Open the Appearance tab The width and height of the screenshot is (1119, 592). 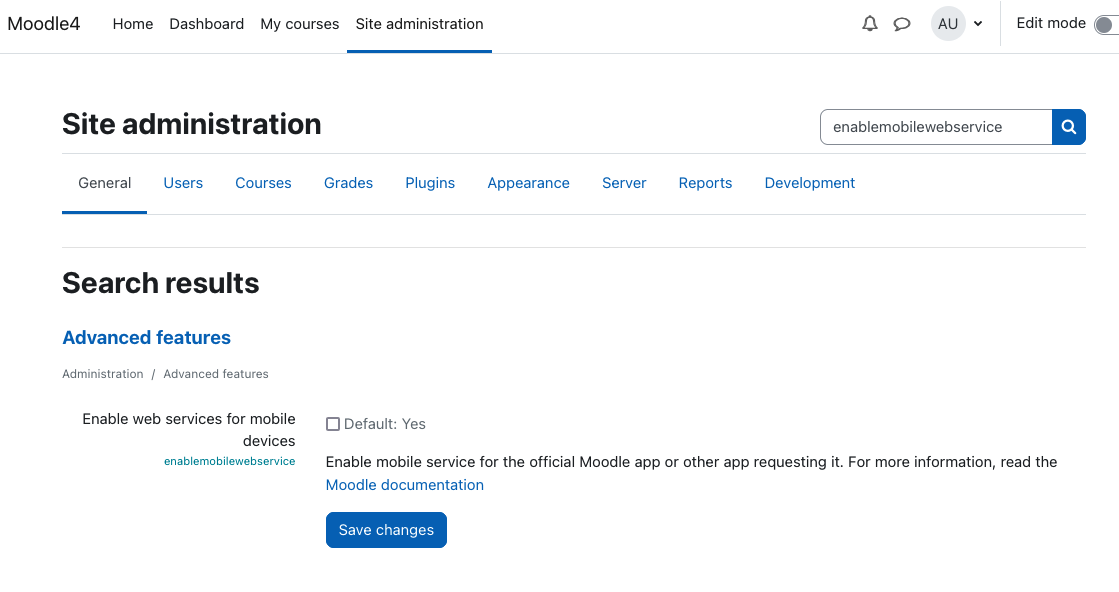[x=528, y=183]
